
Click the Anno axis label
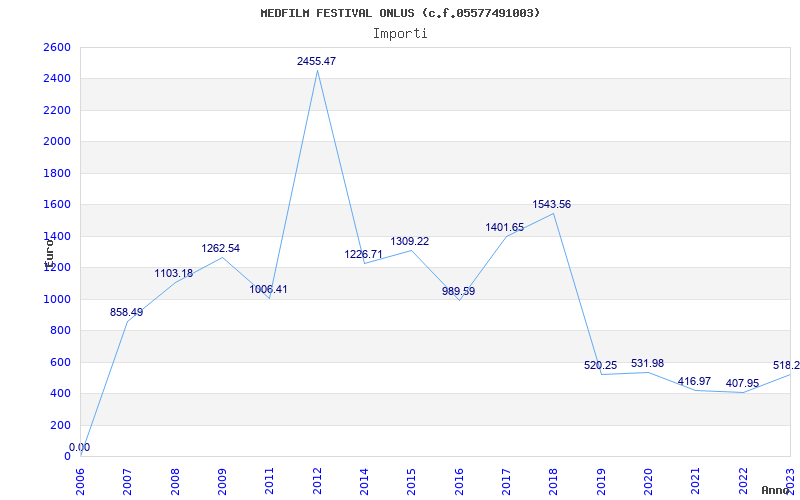774,490
